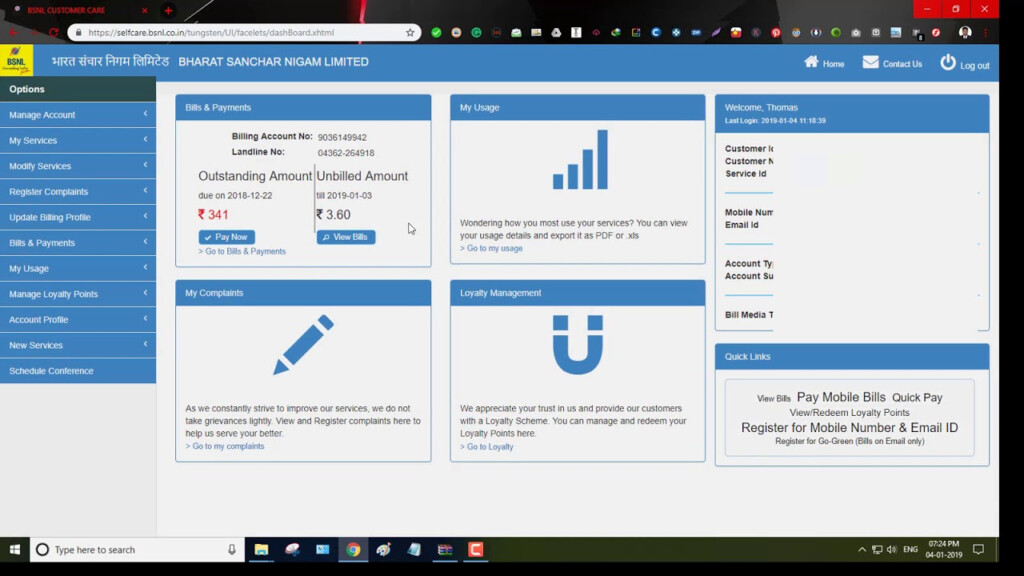This screenshot has width=1024, height=576.
Task: Click the Home text link
Action: point(833,64)
